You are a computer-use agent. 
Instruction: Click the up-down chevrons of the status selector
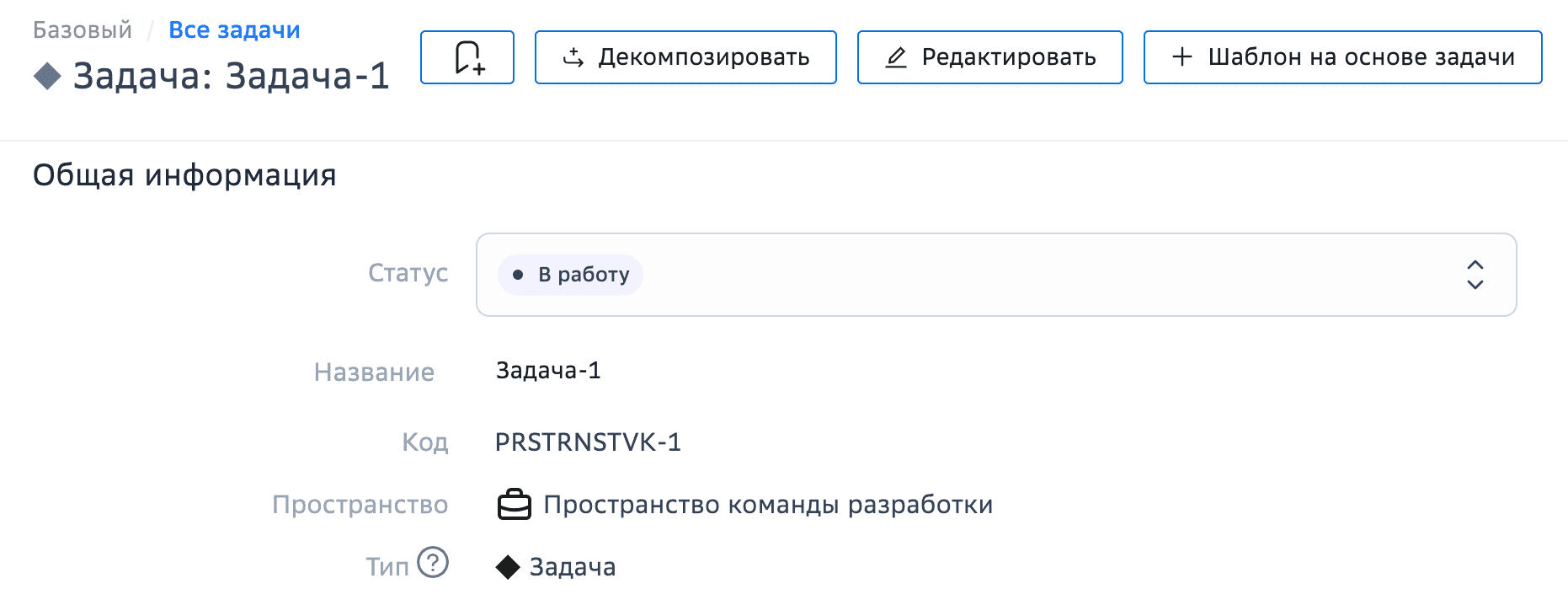click(1475, 275)
